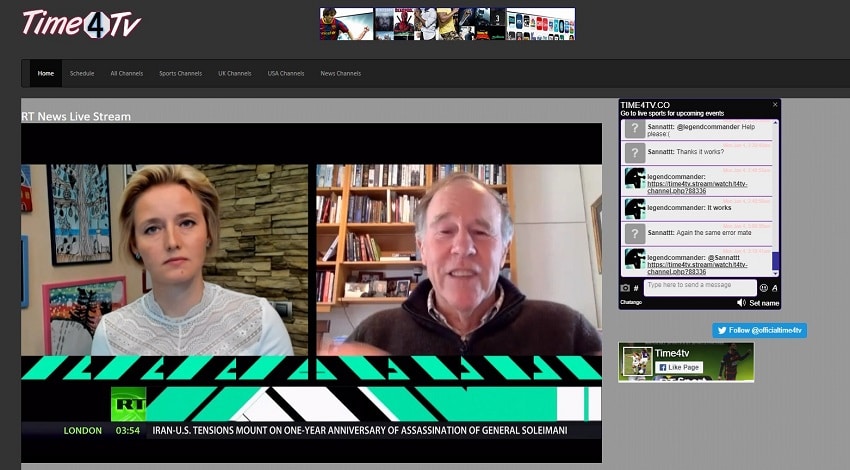Click the football player banner thumbnail
The width and height of the screenshot is (850, 470).
pos(347,24)
